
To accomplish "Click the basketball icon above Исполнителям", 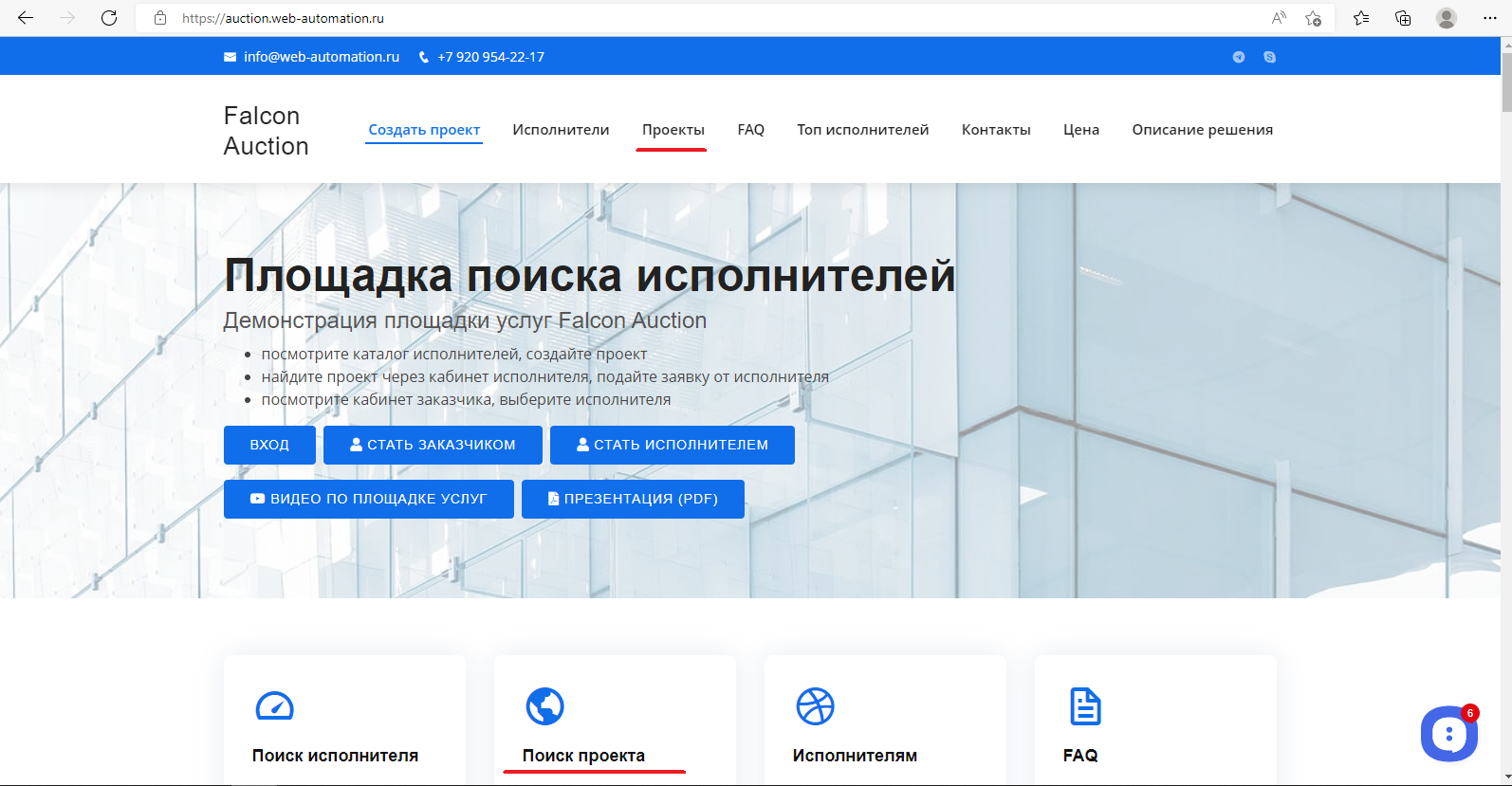I will pos(815,706).
